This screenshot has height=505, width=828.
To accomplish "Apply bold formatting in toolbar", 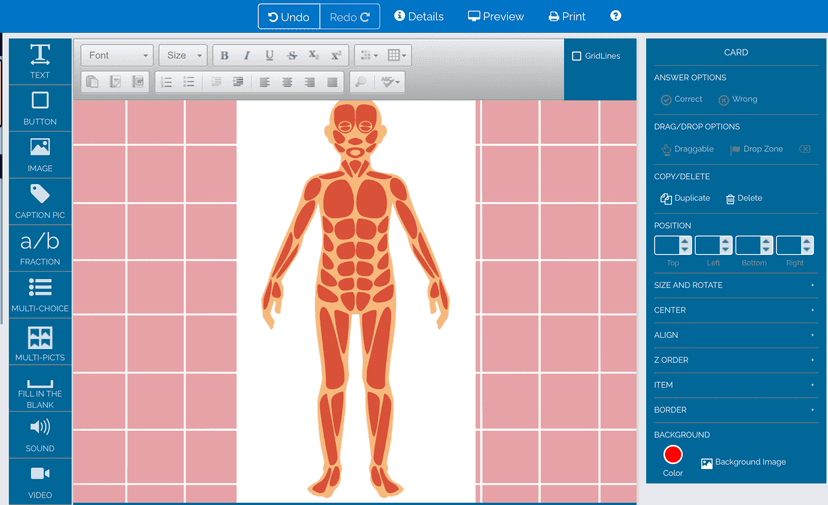I will (224, 56).
